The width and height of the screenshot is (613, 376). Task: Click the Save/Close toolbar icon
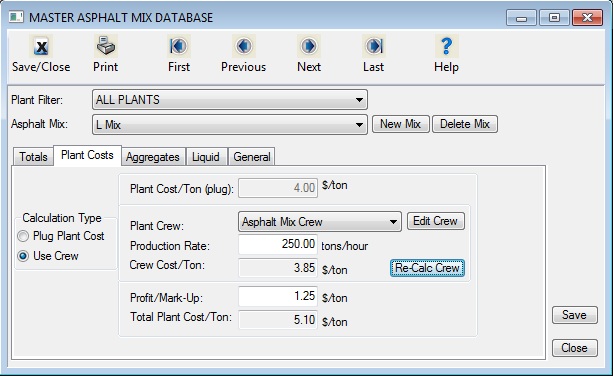click(41, 47)
